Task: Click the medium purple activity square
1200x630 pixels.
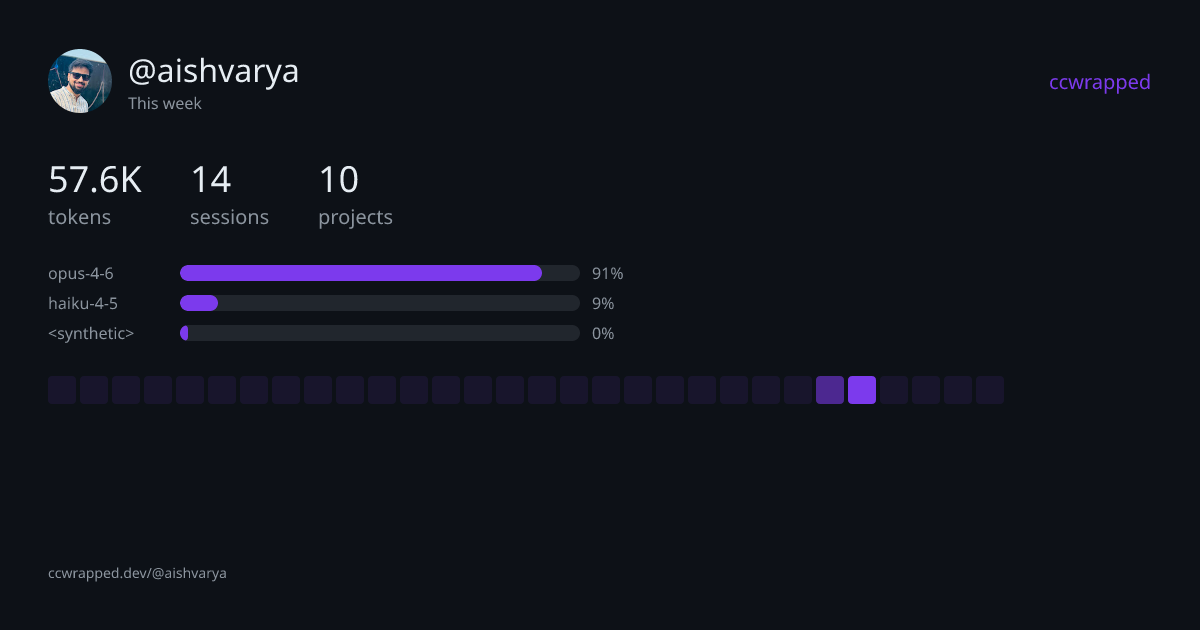Action: (x=830, y=390)
